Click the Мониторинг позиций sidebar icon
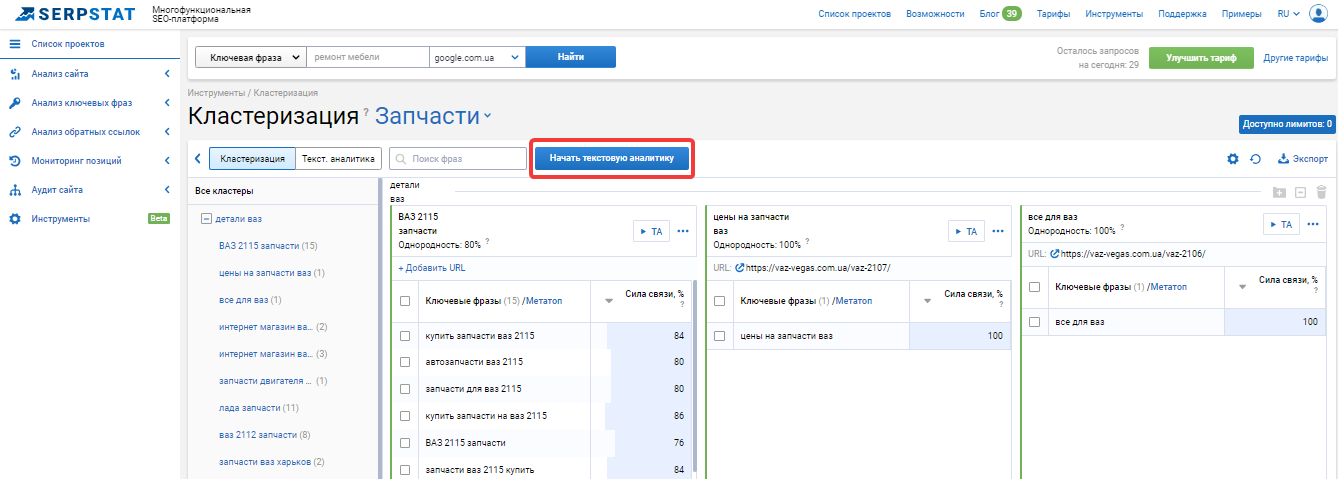This screenshot has width=1338, height=479. pos(15,161)
